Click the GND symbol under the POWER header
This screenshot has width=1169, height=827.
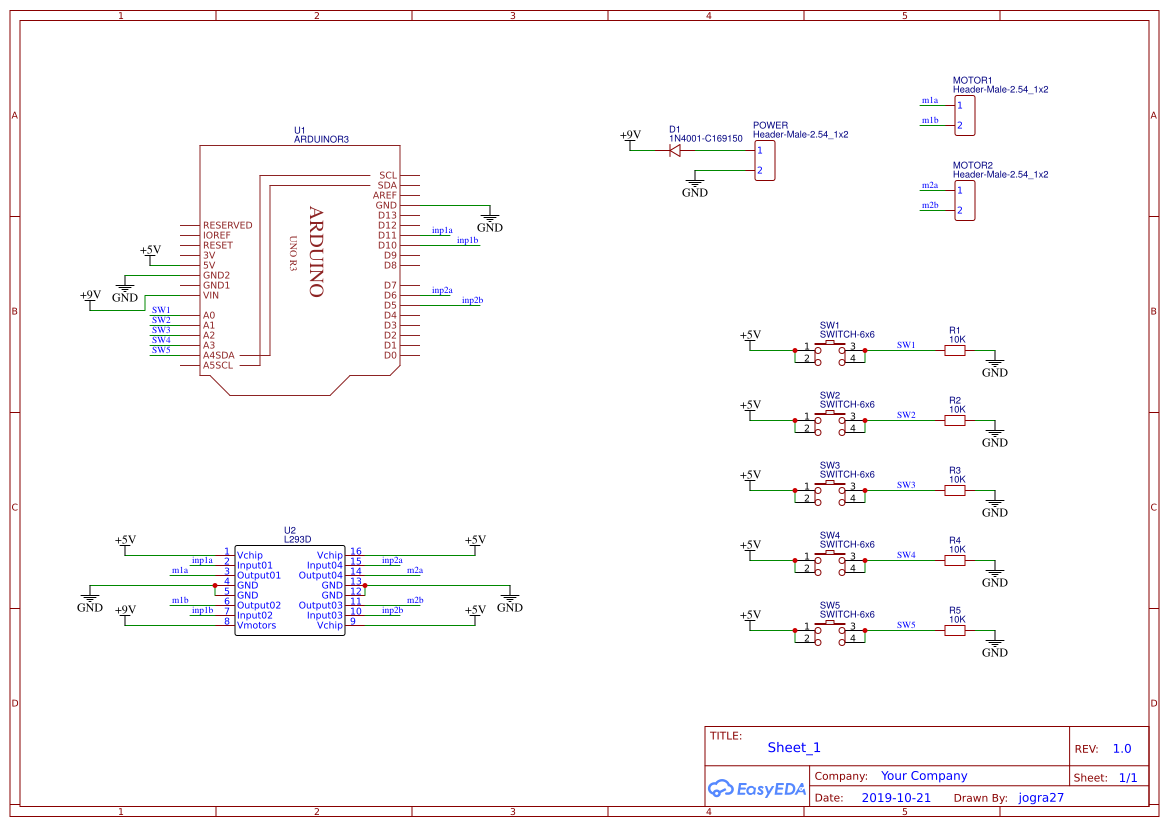(x=695, y=189)
